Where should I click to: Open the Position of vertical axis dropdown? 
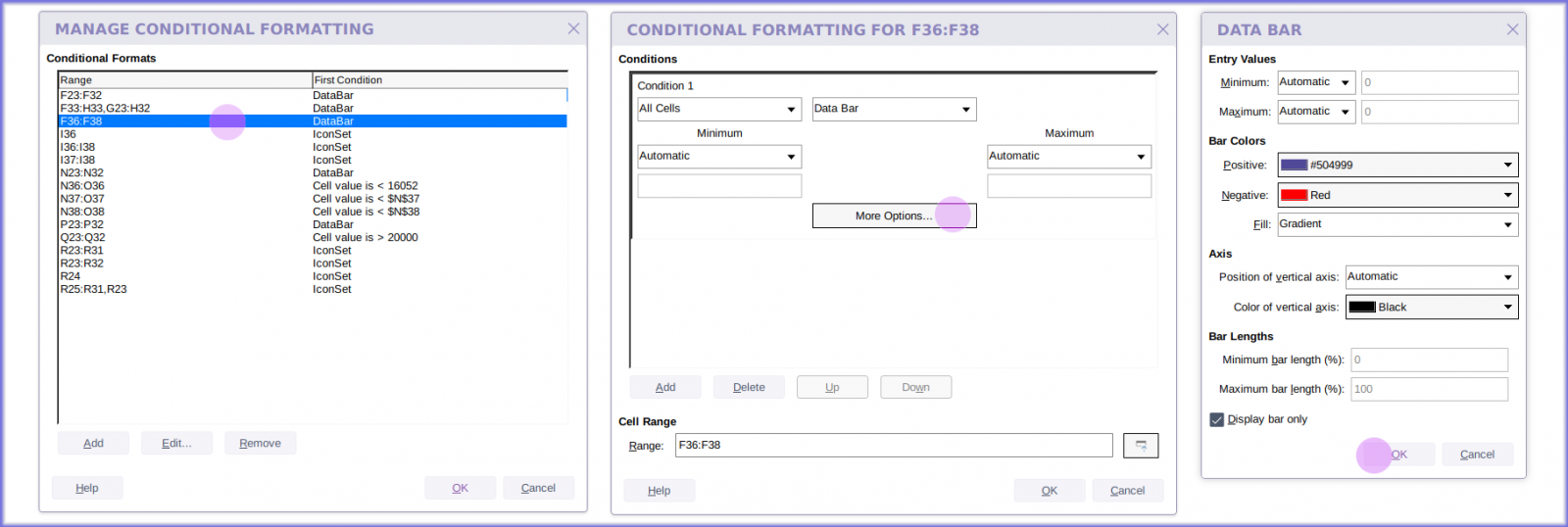click(x=1431, y=277)
